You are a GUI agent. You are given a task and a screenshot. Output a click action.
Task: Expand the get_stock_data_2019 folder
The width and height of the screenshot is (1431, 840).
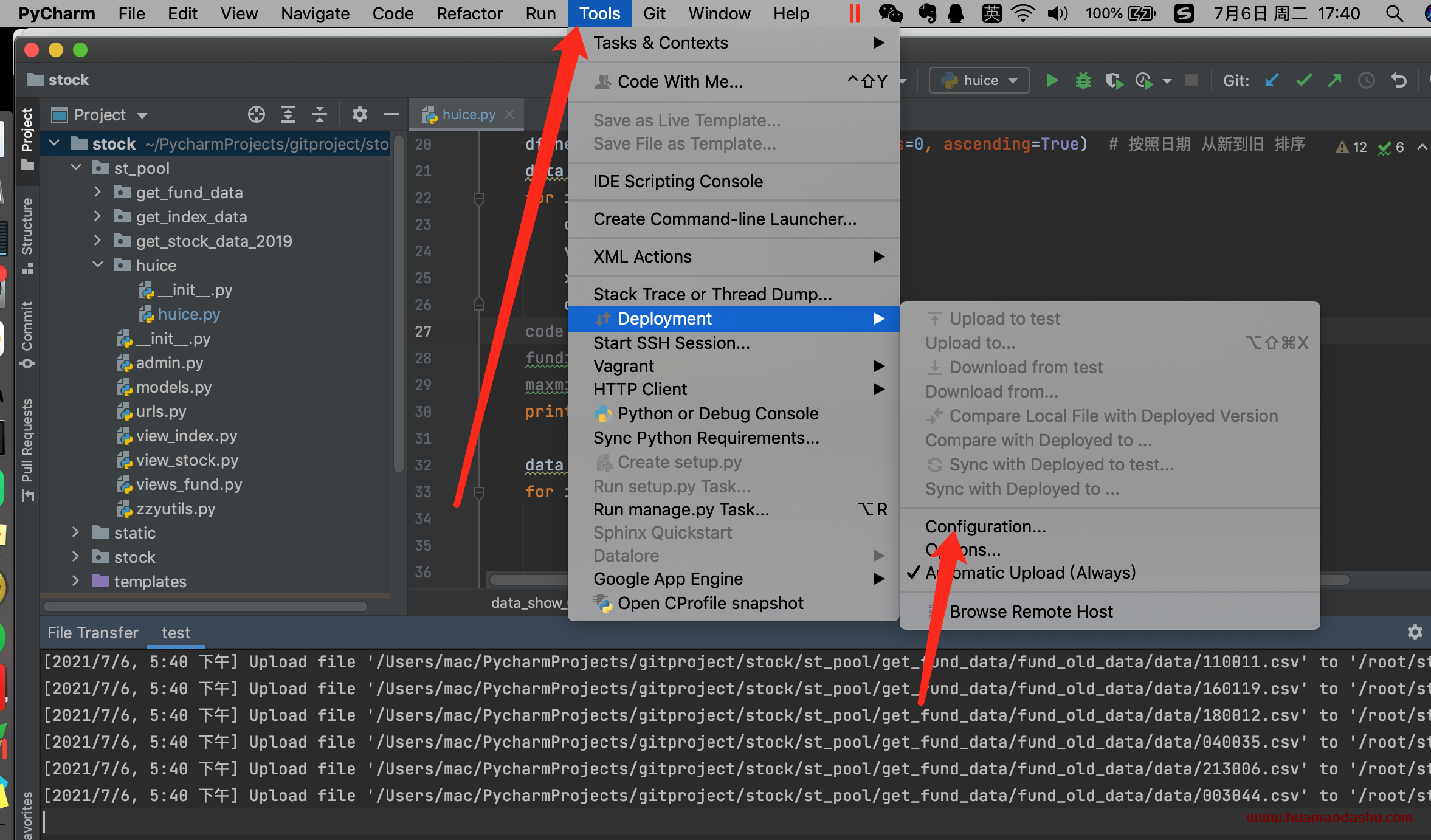click(97, 241)
